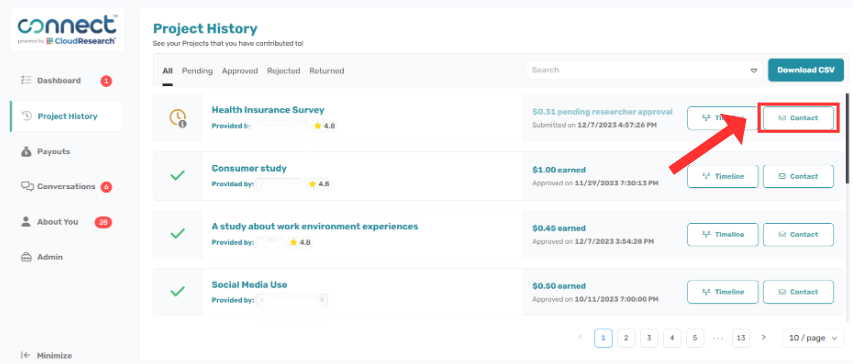Select the All filter tab

point(168,71)
